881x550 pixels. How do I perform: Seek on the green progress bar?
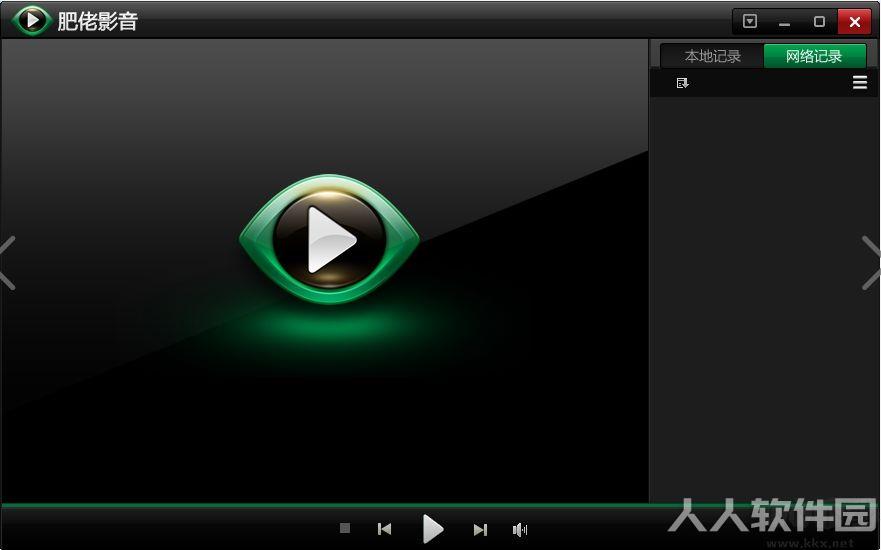(440, 506)
